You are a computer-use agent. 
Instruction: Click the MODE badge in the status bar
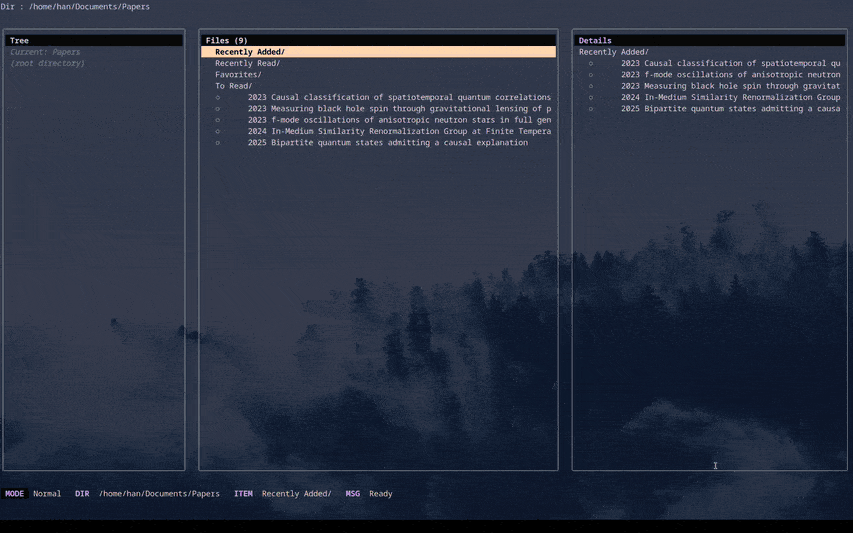(15, 494)
